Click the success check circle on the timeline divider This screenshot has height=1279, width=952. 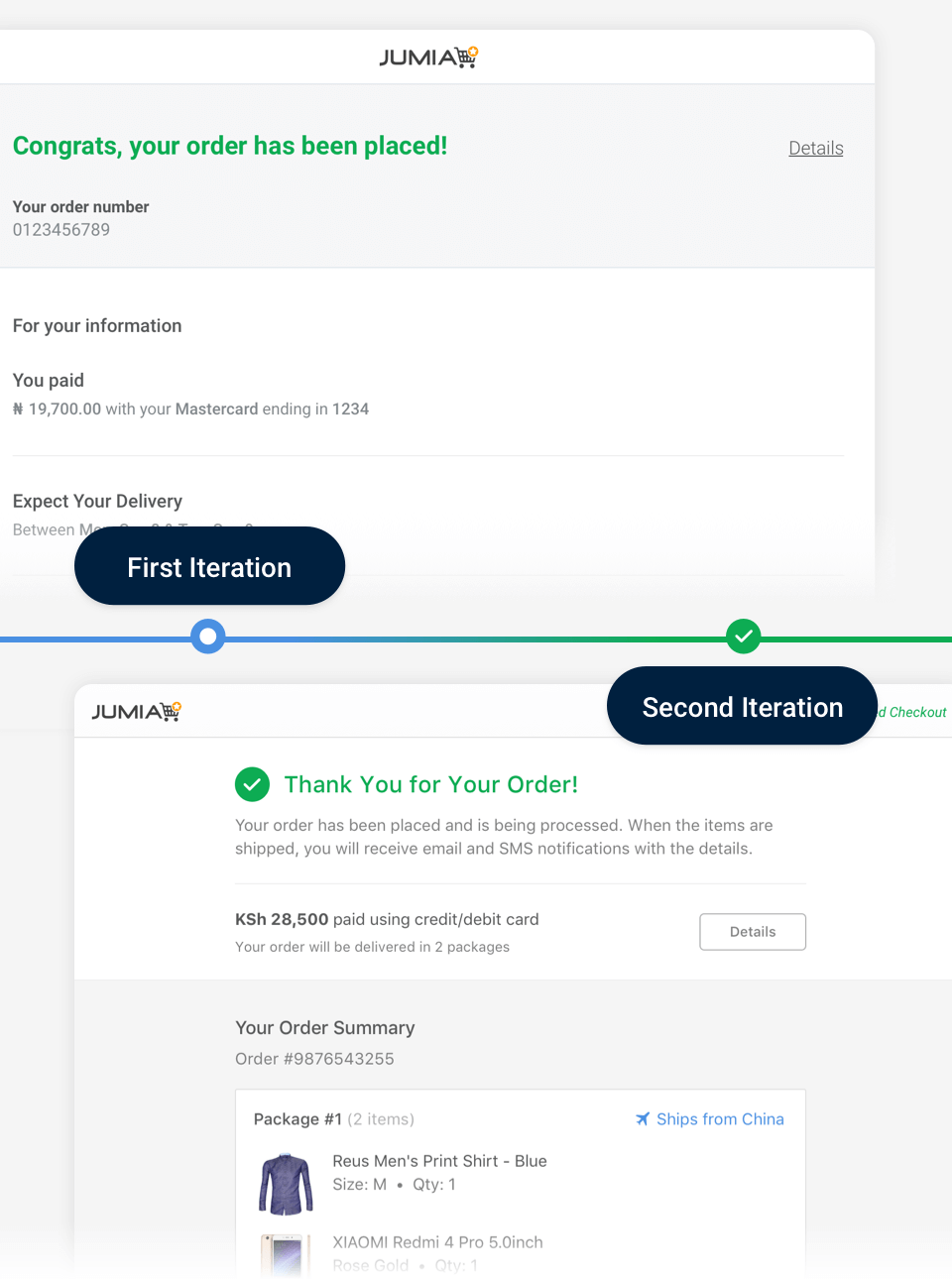[x=743, y=636]
